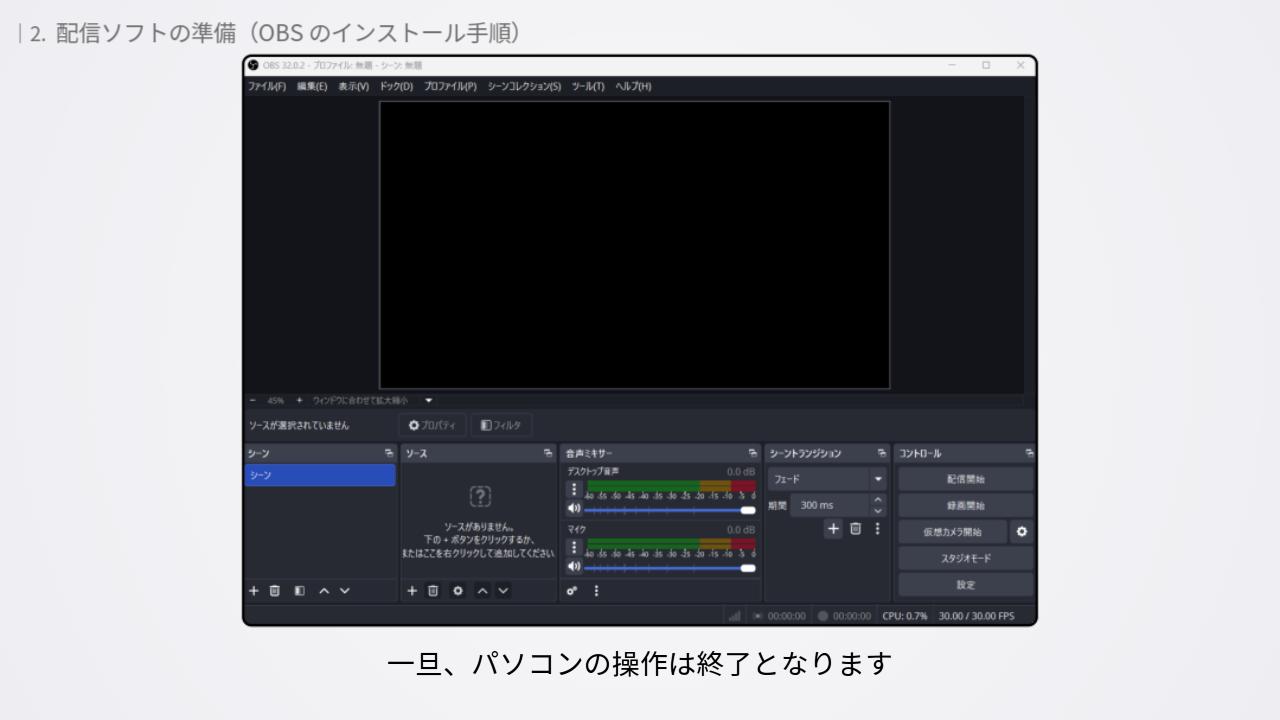Toggle スタジオモード on
The height and width of the screenshot is (720, 1280).
(965, 558)
